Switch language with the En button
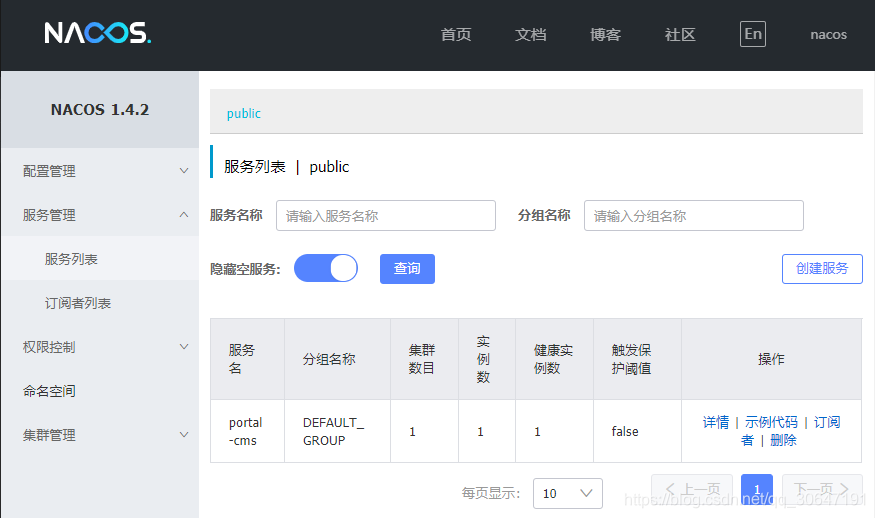 [x=752, y=34]
